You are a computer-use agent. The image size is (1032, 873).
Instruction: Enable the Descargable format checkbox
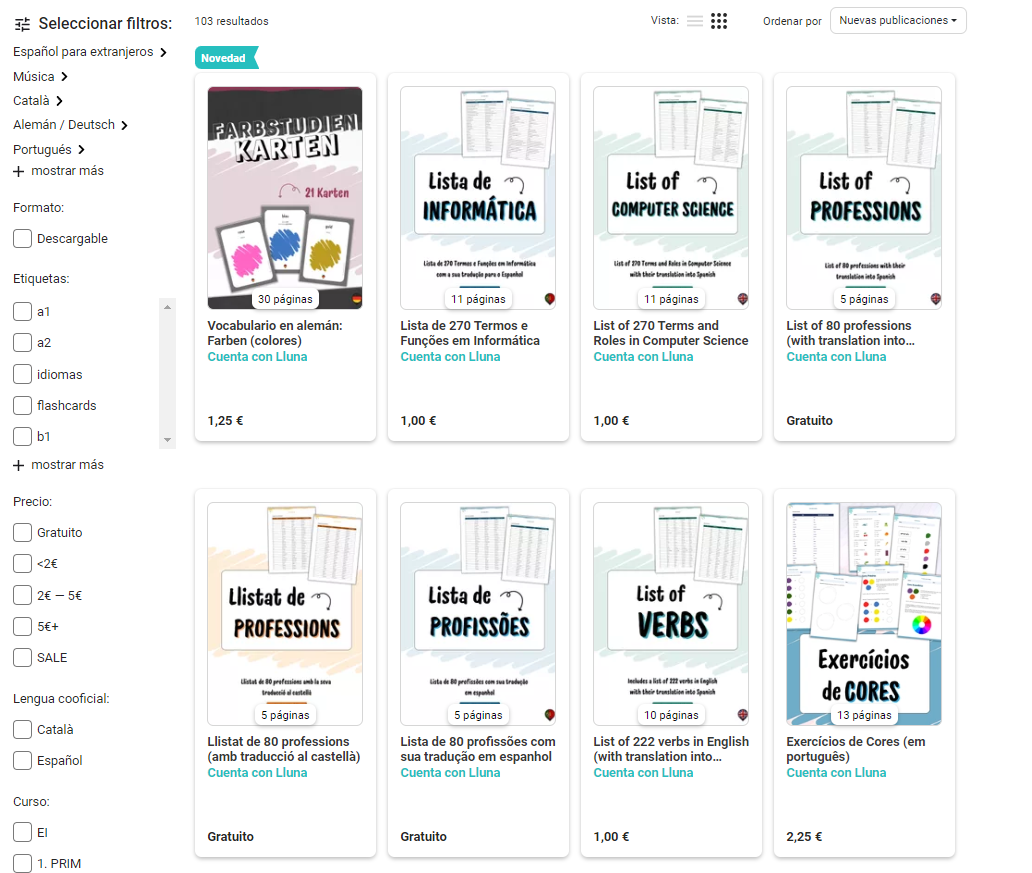[22, 239]
